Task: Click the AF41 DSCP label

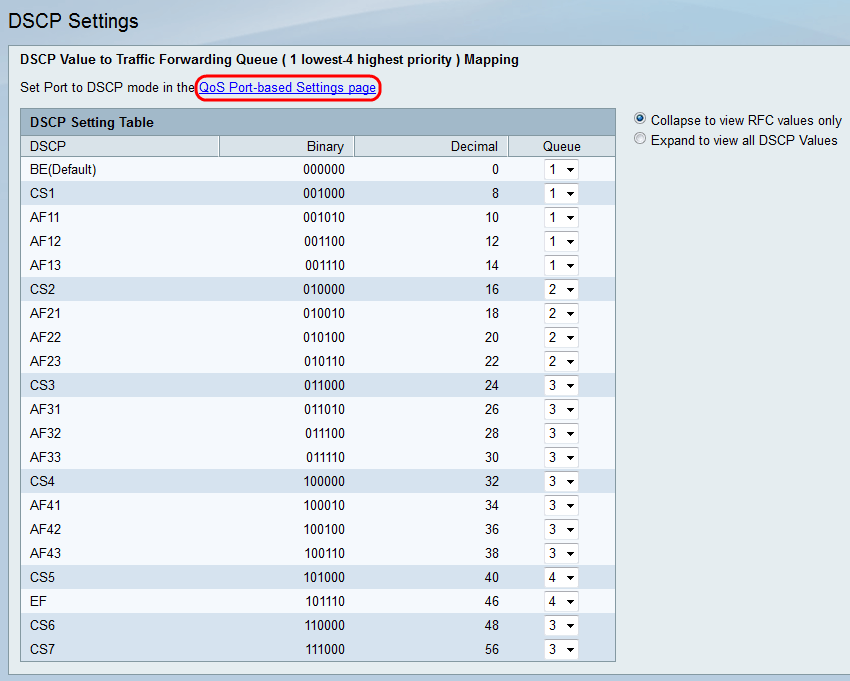Action: [45, 505]
